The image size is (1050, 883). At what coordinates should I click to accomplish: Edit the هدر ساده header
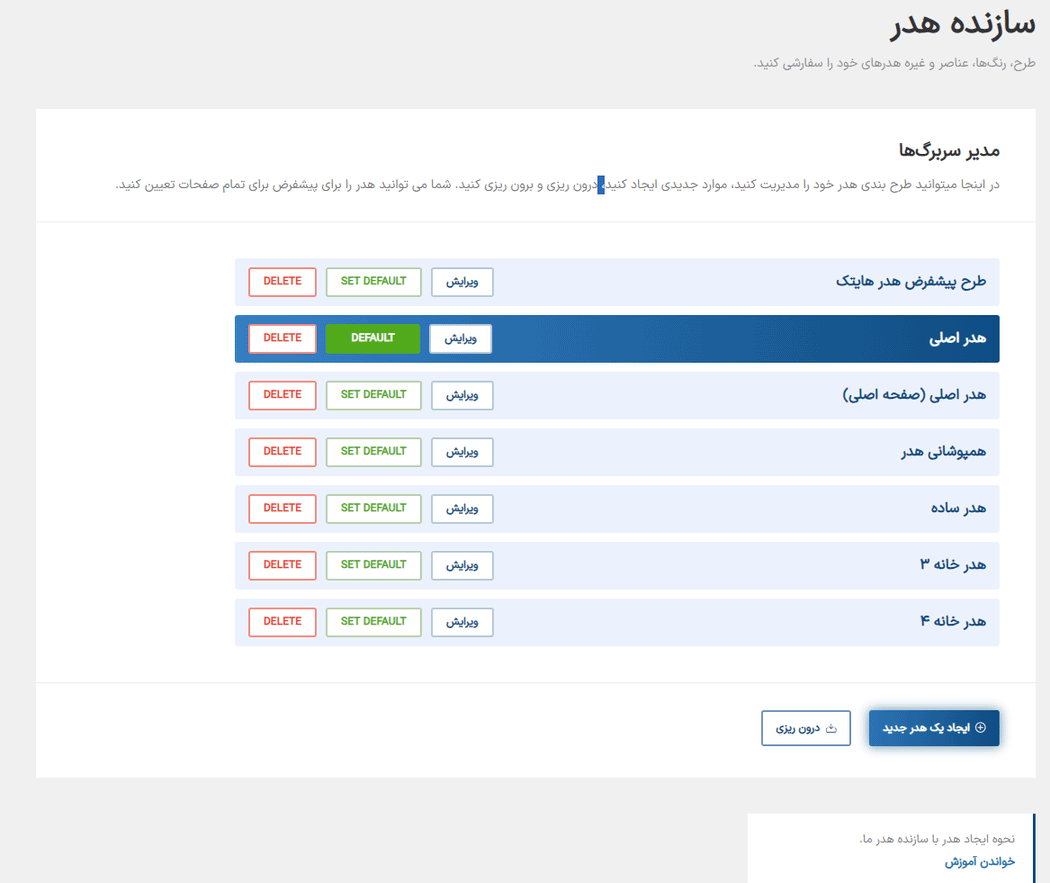point(462,509)
